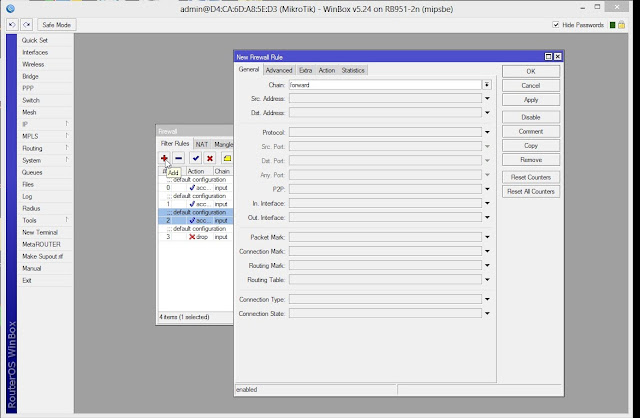Enable rule with the blue checkmark icon
Viewport: 640px width, 418px height.
pyautogui.click(x=196, y=158)
